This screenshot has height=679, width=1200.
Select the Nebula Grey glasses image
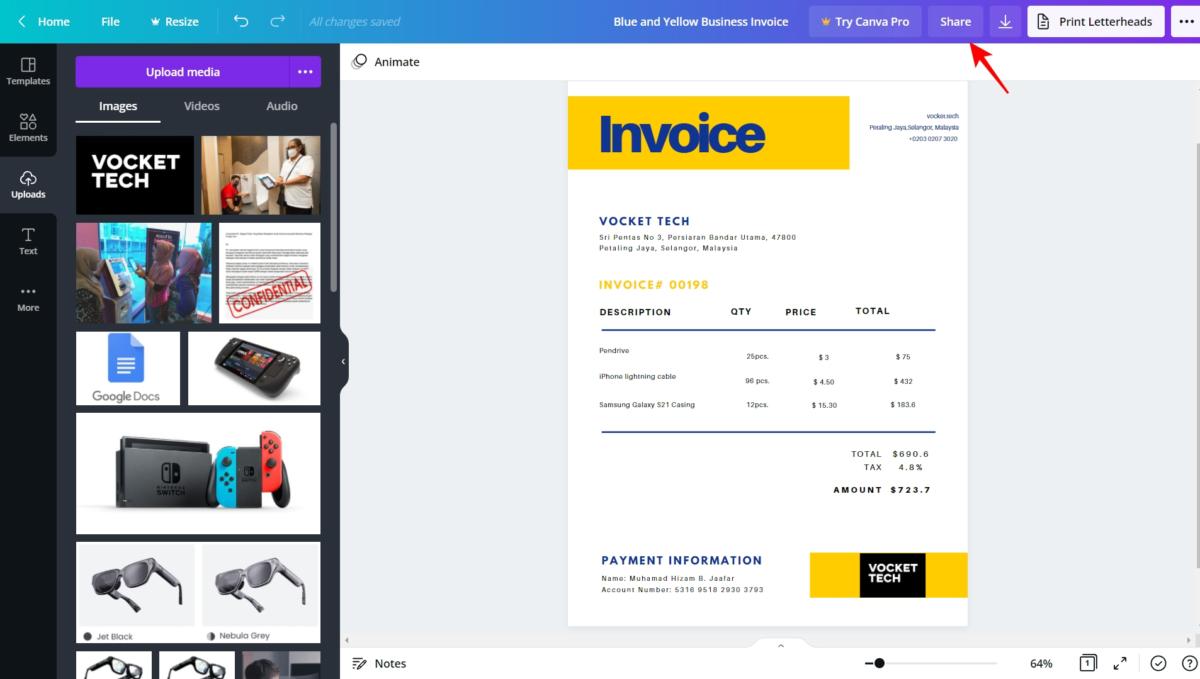pyautogui.click(x=261, y=592)
